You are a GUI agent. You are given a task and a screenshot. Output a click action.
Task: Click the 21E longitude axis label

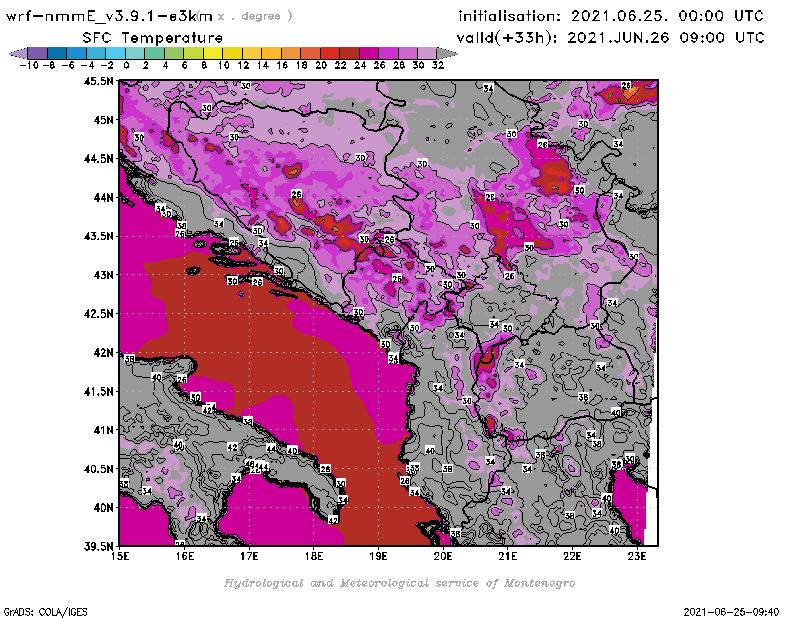[x=508, y=556]
